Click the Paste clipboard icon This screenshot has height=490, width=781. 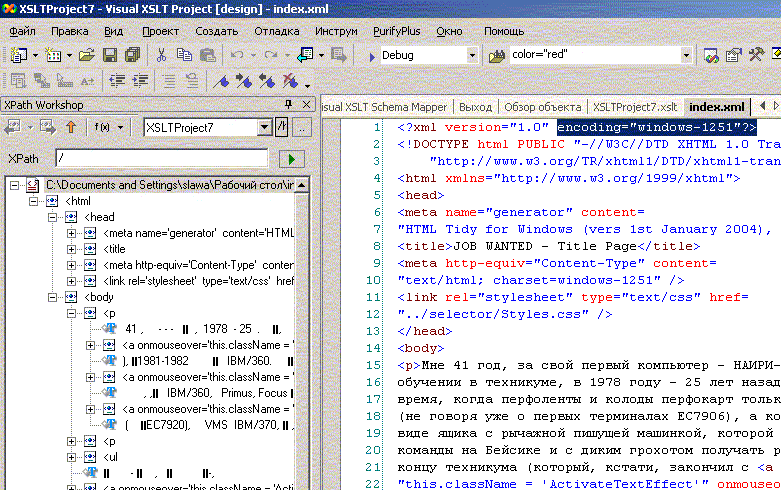pos(208,55)
